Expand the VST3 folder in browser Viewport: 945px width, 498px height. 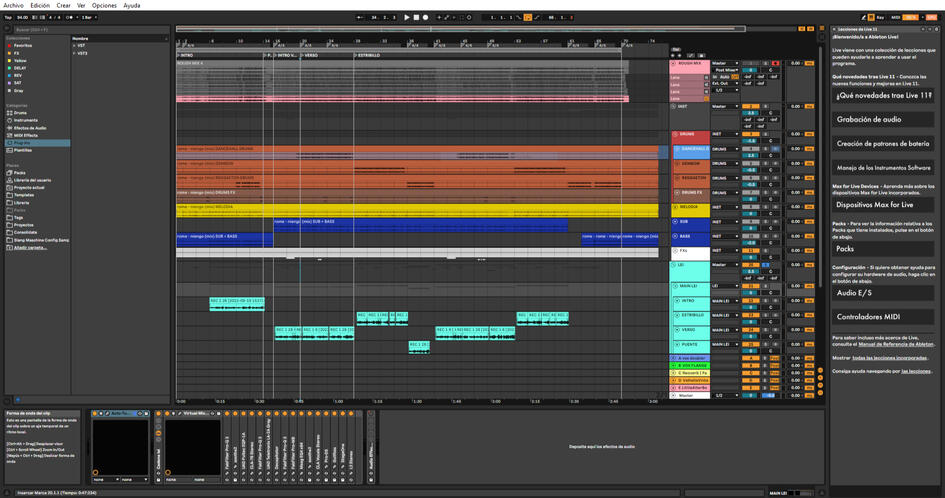(x=75, y=53)
